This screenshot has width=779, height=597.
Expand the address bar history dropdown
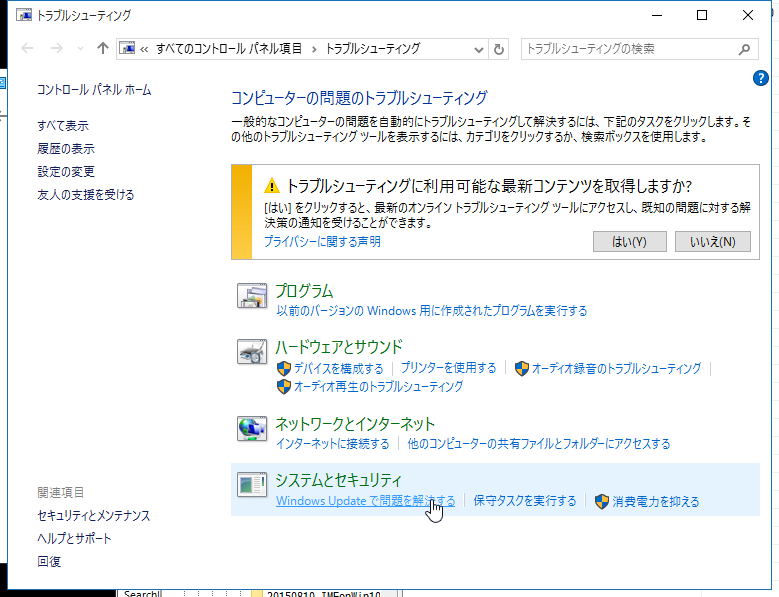tap(478, 49)
